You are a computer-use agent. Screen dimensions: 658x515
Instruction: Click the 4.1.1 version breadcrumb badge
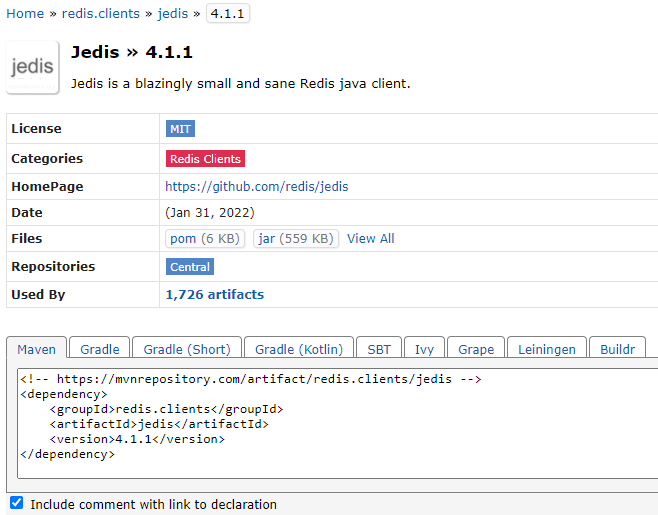coord(227,13)
